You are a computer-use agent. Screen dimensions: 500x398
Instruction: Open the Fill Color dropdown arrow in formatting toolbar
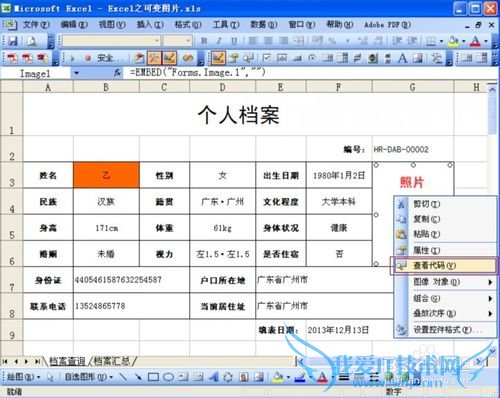click(x=464, y=41)
